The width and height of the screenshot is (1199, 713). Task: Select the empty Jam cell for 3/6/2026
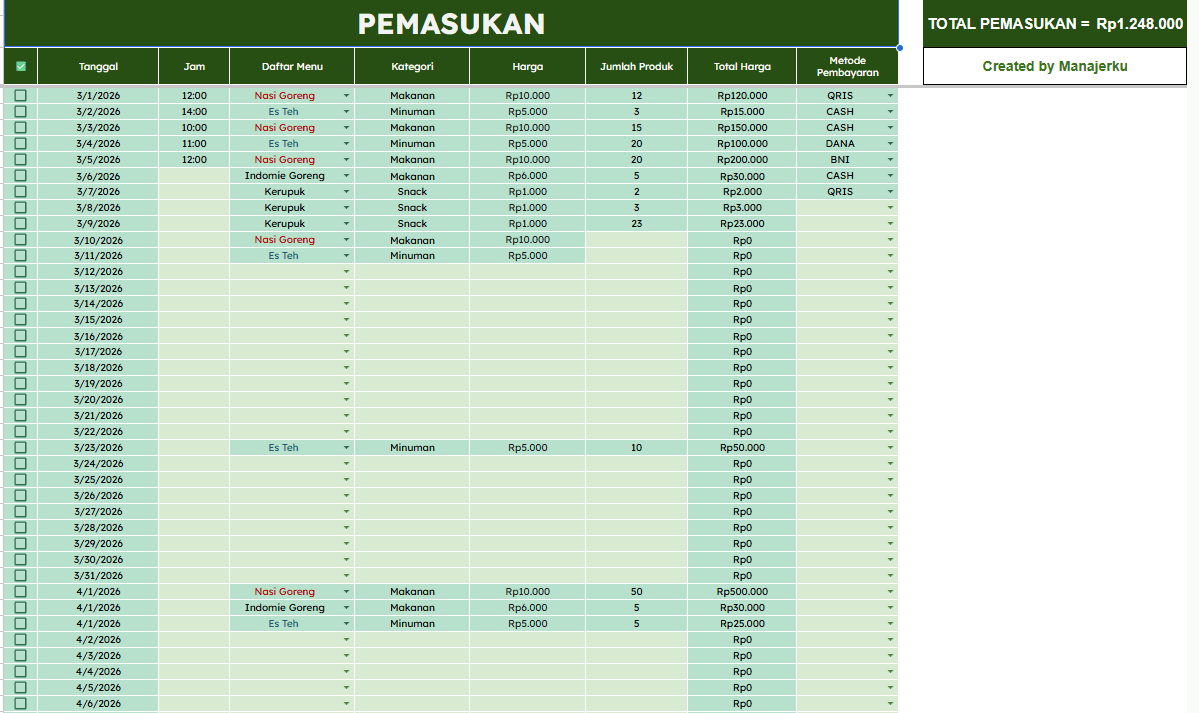[x=194, y=176]
